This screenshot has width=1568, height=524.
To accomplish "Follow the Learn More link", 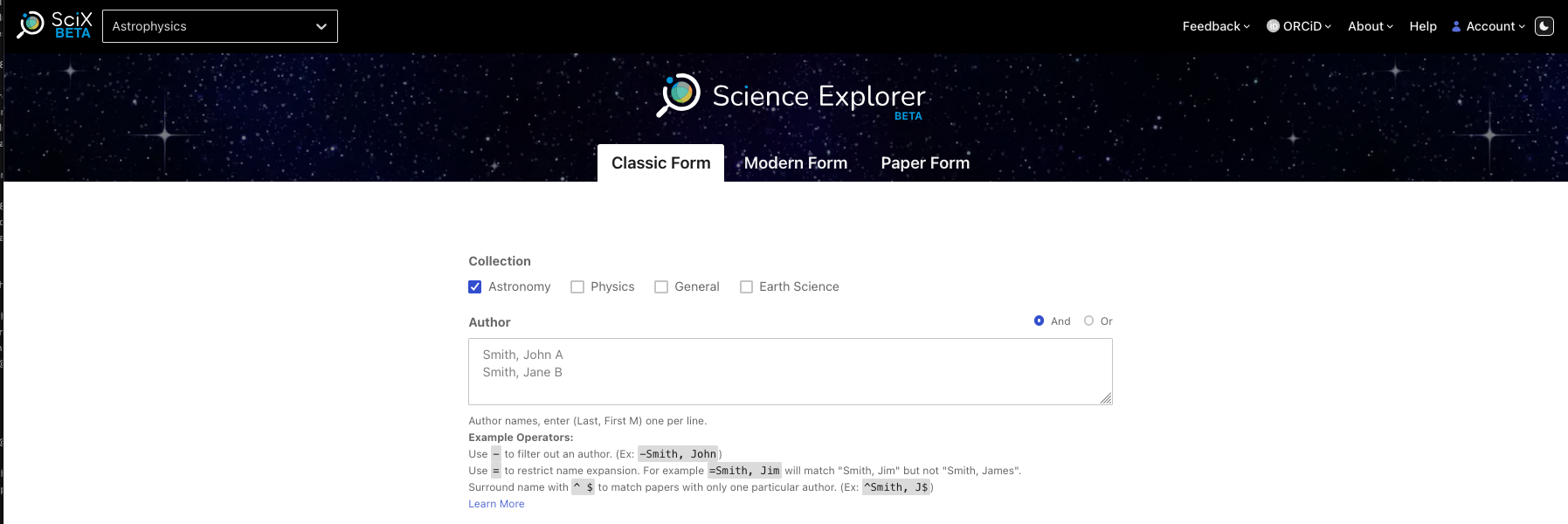I will [496, 504].
